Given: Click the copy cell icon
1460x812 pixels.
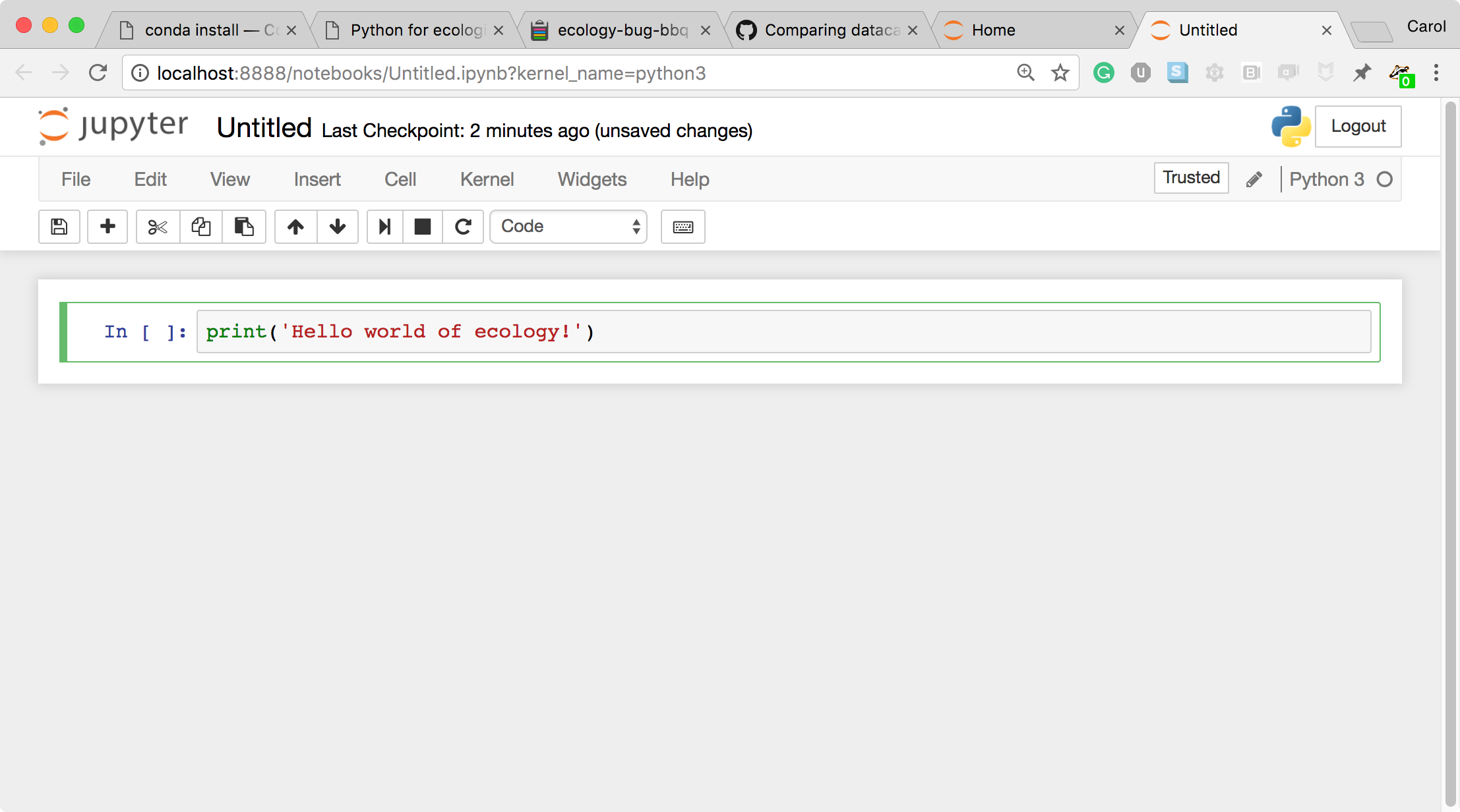Looking at the screenshot, I should 200,225.
